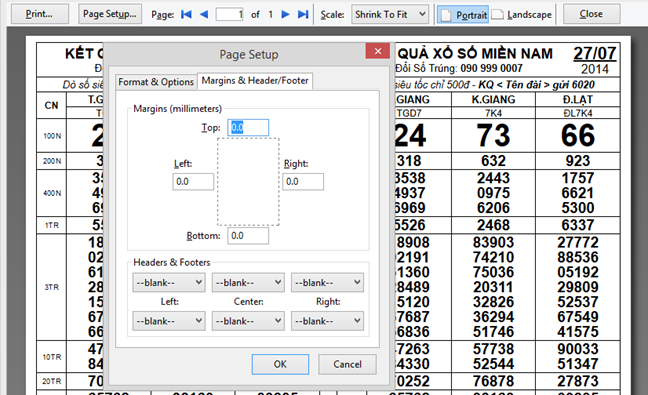
Task: Click number 27873 in Đ.LẠT column
Action: [x=578, y=381]
